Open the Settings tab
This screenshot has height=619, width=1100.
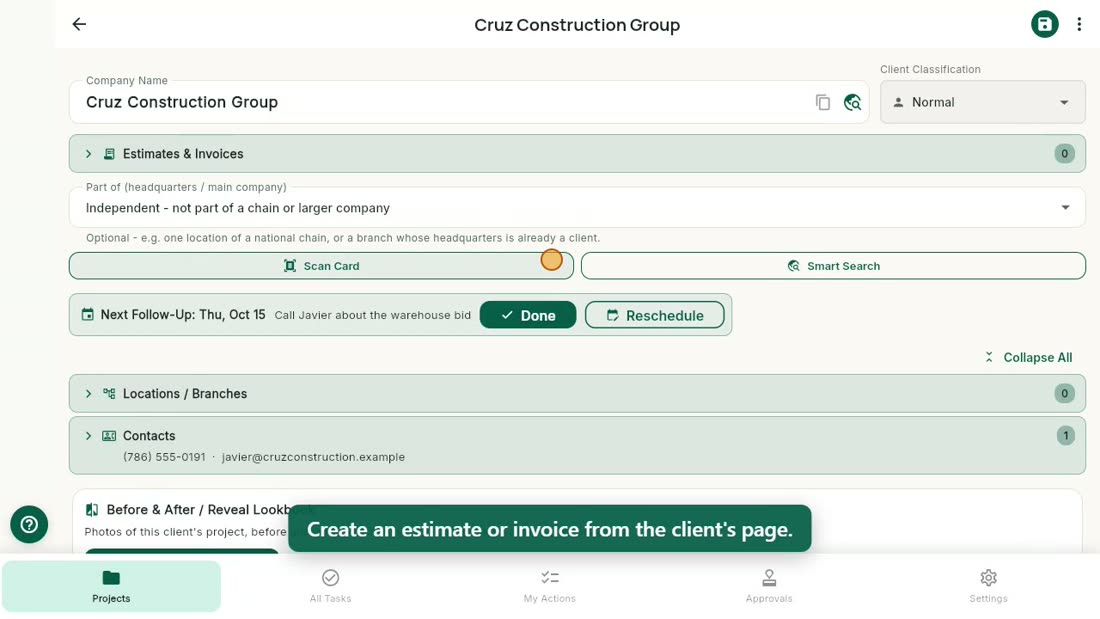(988, 587)
